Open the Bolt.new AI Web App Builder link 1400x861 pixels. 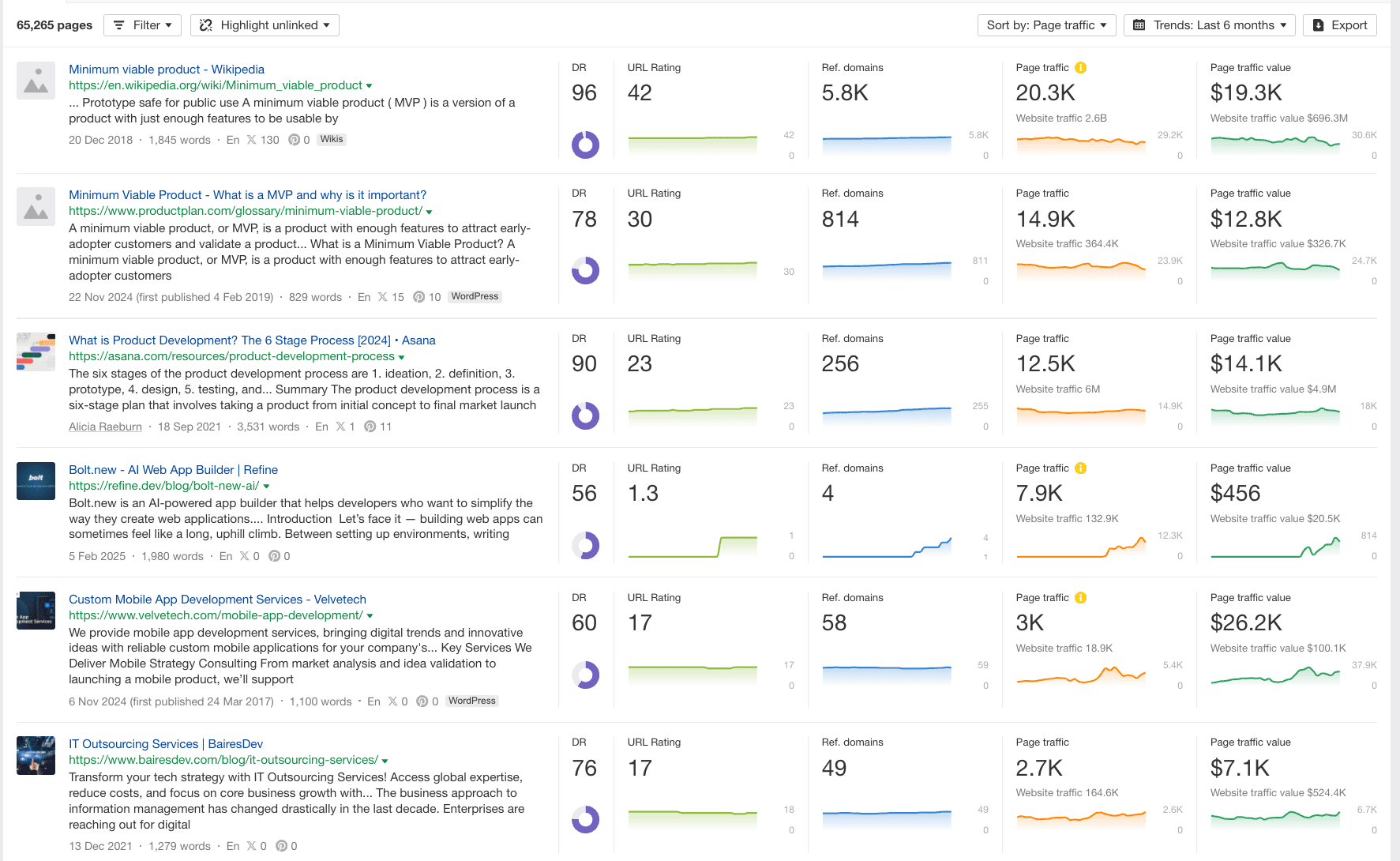coord(173,470)
